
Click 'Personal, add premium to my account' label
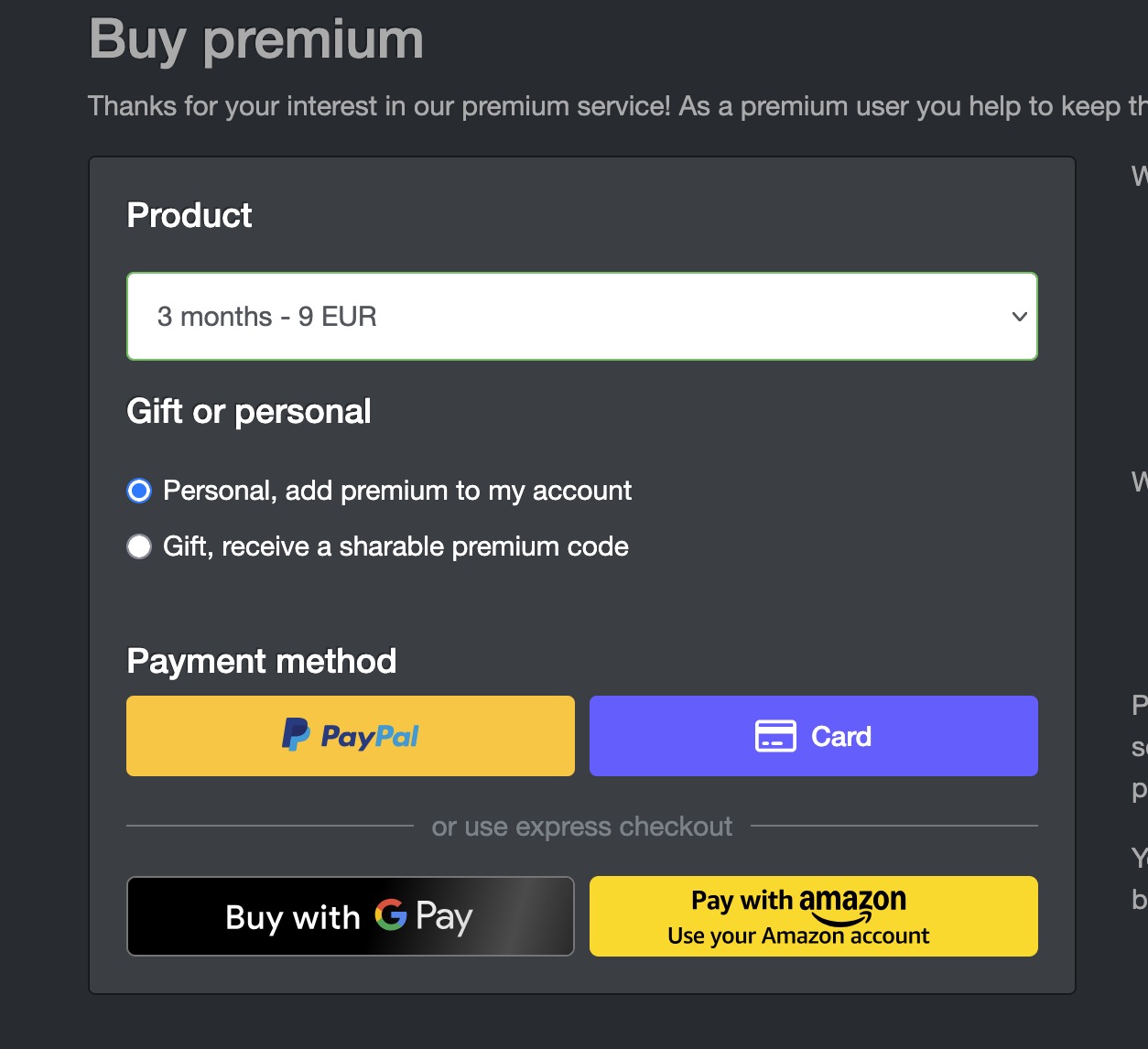pyautogui.click(x=397, y=492)
